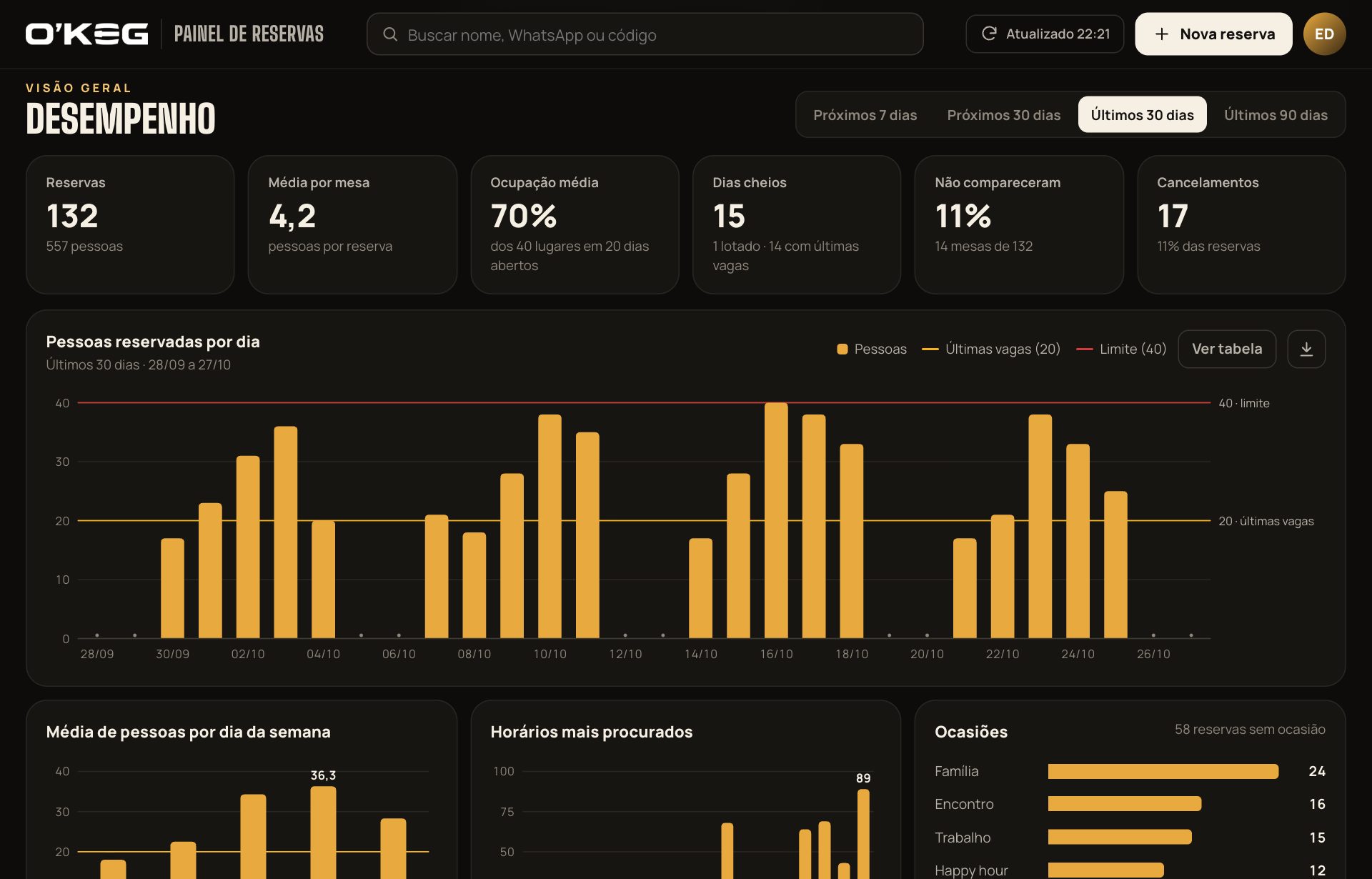Click the 36,3 weekday bar
Screen dimensions: 1372x879
pos(323,833)
